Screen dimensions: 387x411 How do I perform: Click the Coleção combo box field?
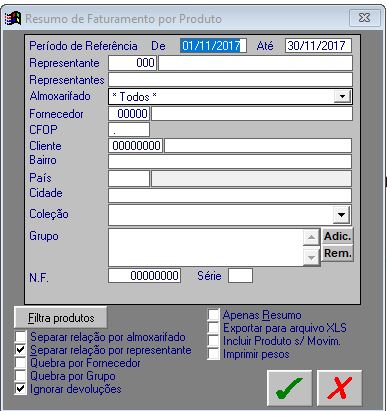click(229, 215)
